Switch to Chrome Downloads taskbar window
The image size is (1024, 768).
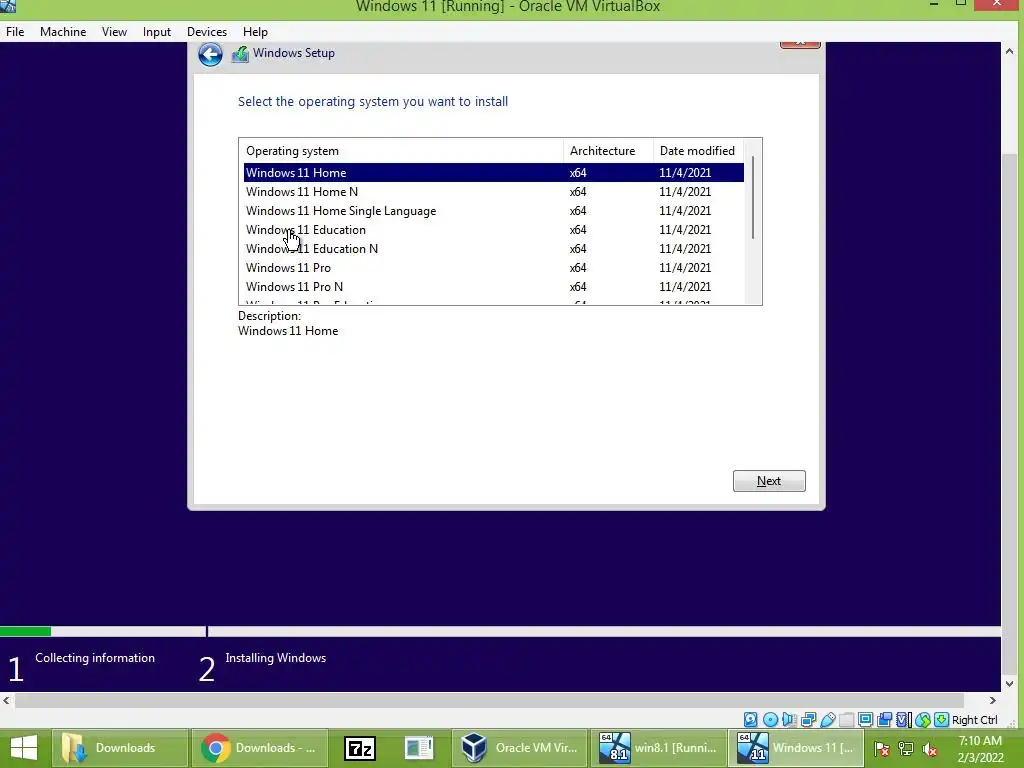click(x=259, y=748)
